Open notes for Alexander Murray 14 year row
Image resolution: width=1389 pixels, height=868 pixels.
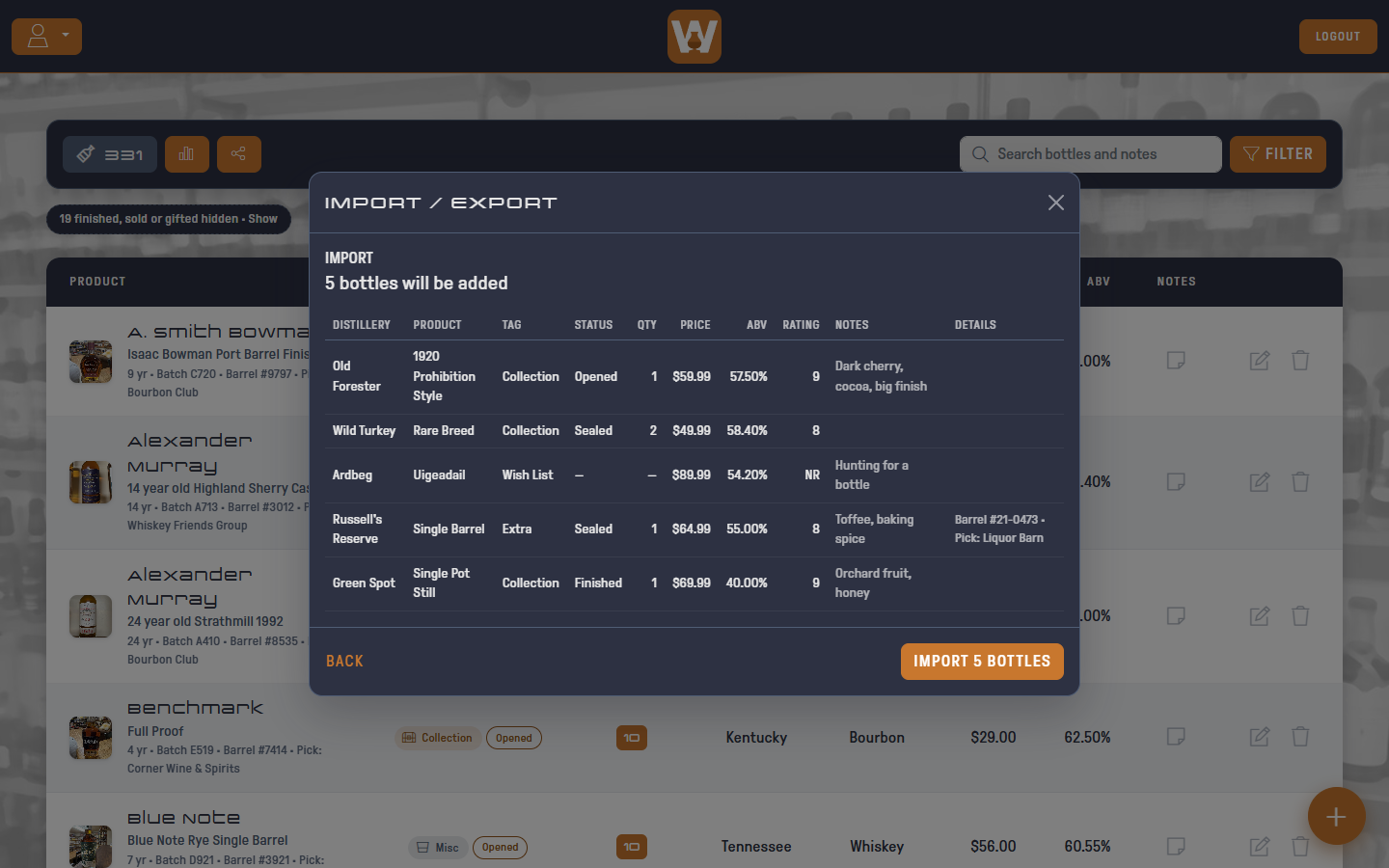(1176, 482)
